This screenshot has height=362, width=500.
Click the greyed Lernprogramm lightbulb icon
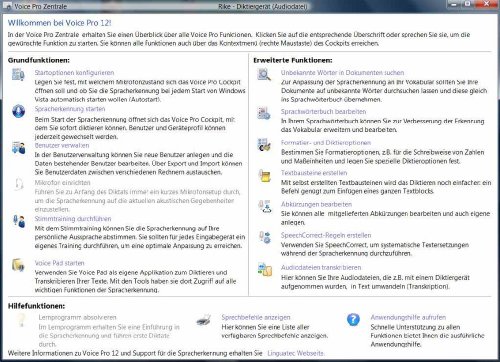(21, 320)
